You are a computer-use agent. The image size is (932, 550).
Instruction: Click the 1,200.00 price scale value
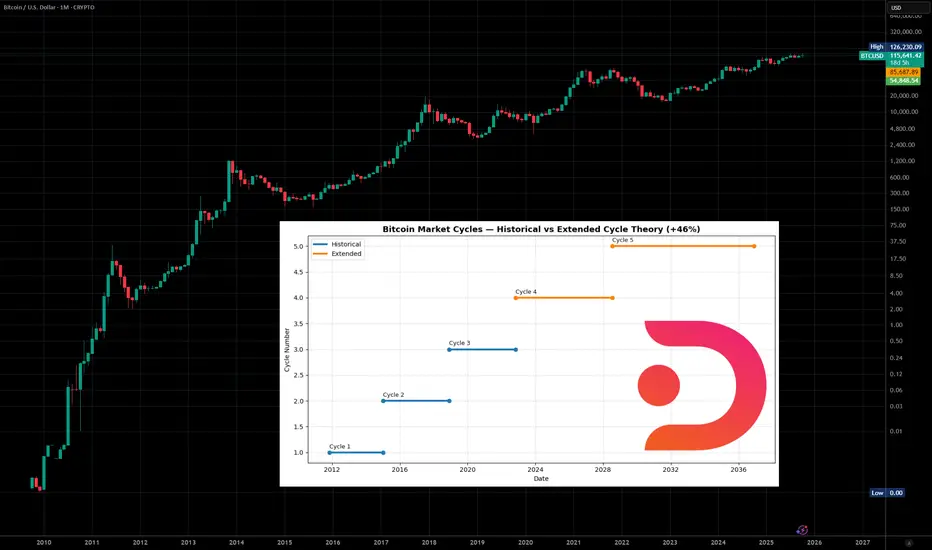tap(902, 161)
